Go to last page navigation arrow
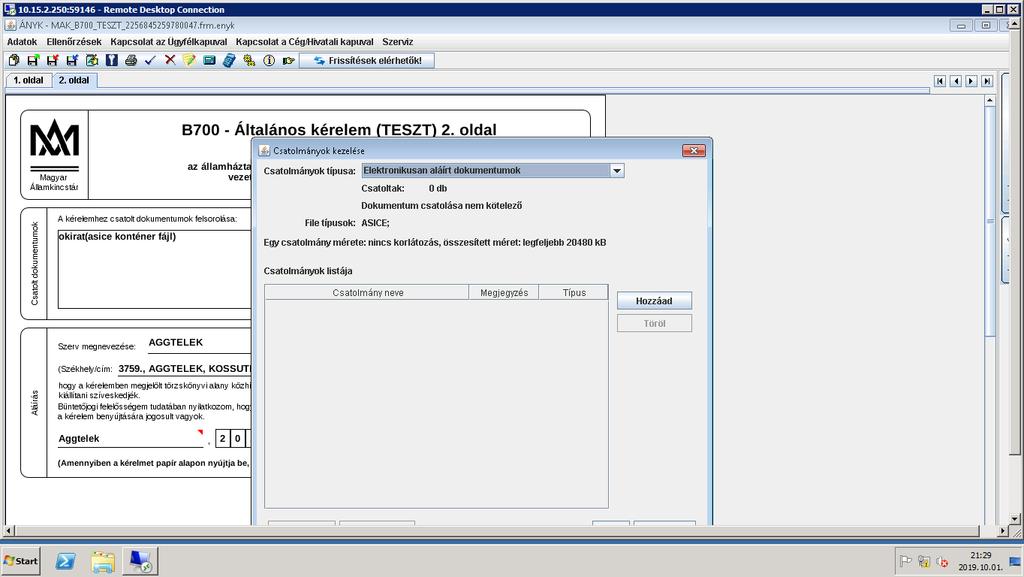Screen dimensions: 1024x577 coord(987,81)
